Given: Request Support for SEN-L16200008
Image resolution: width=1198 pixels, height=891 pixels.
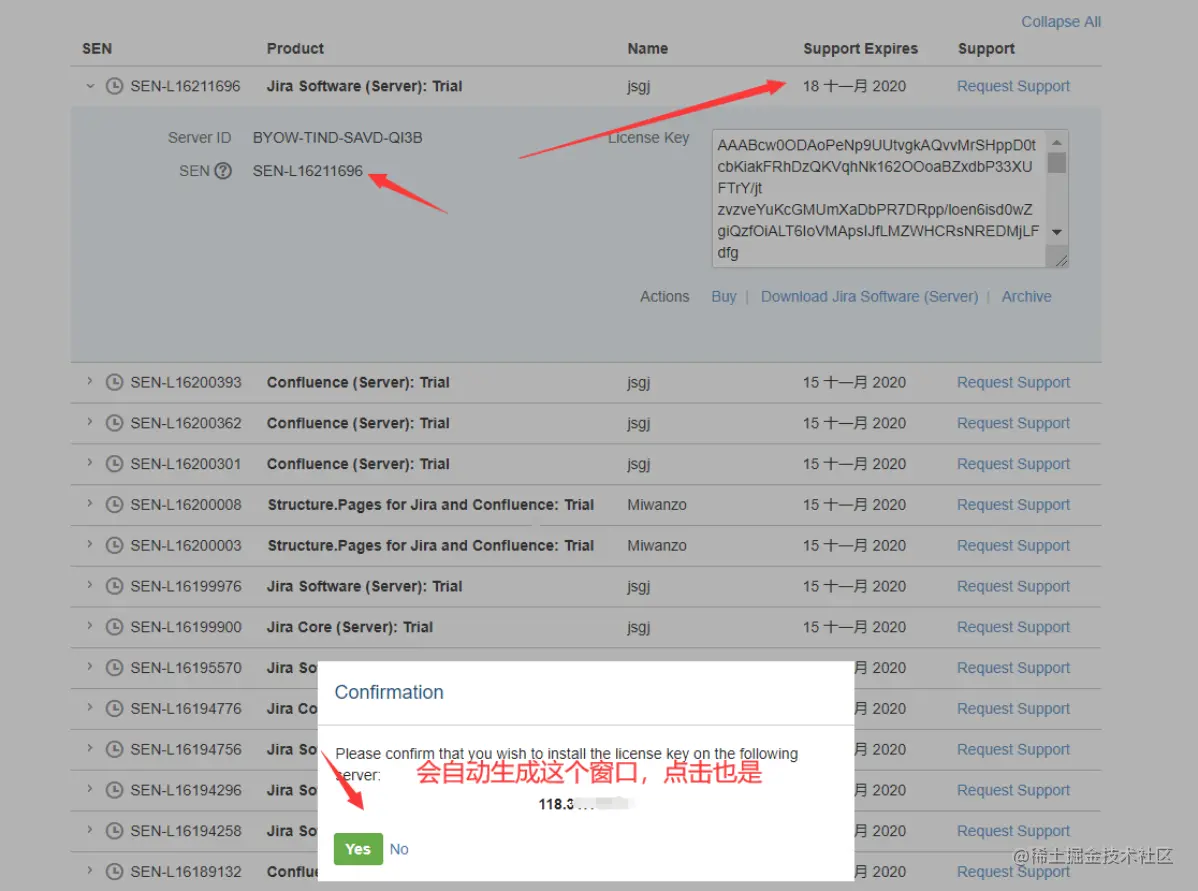Looking at the screenshot, I should point(1013,504).
